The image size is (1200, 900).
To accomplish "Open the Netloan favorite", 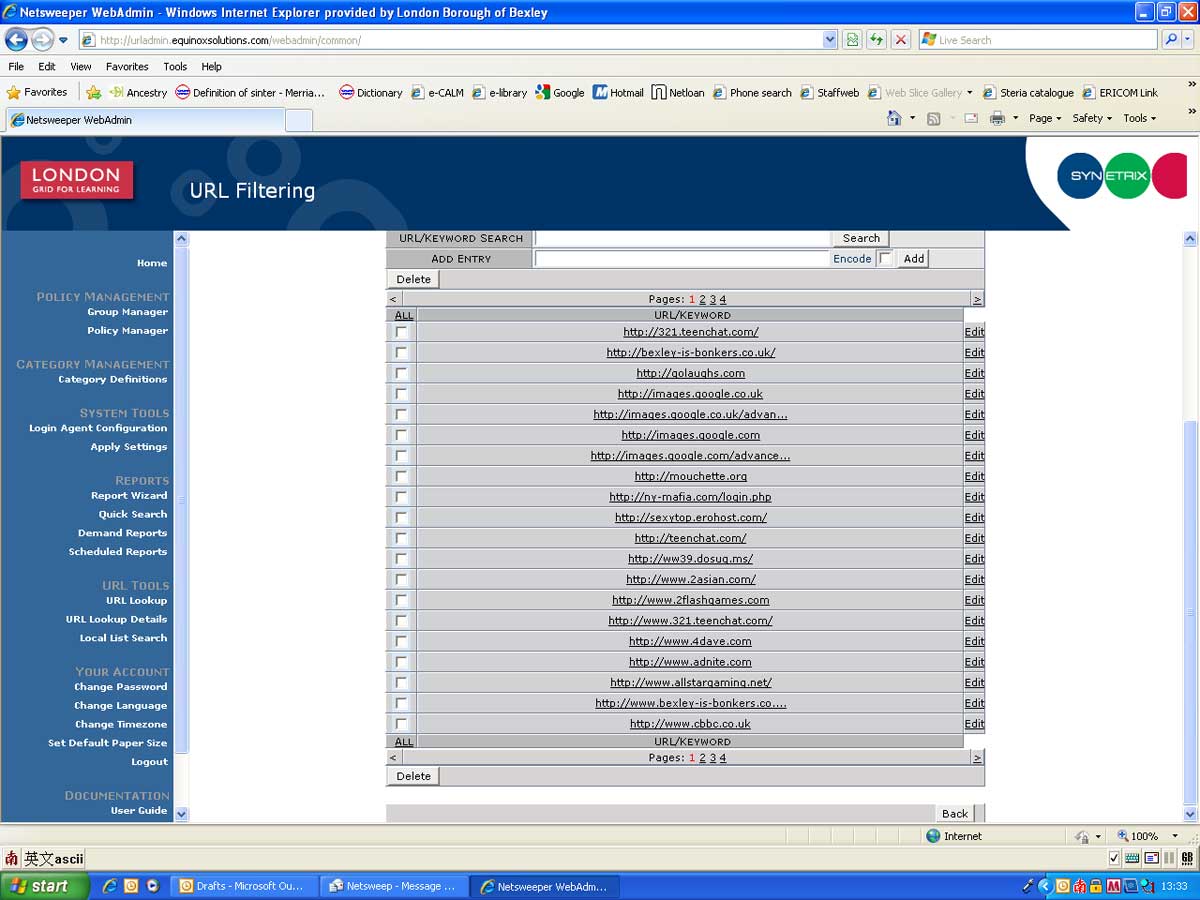I will 659,92.
